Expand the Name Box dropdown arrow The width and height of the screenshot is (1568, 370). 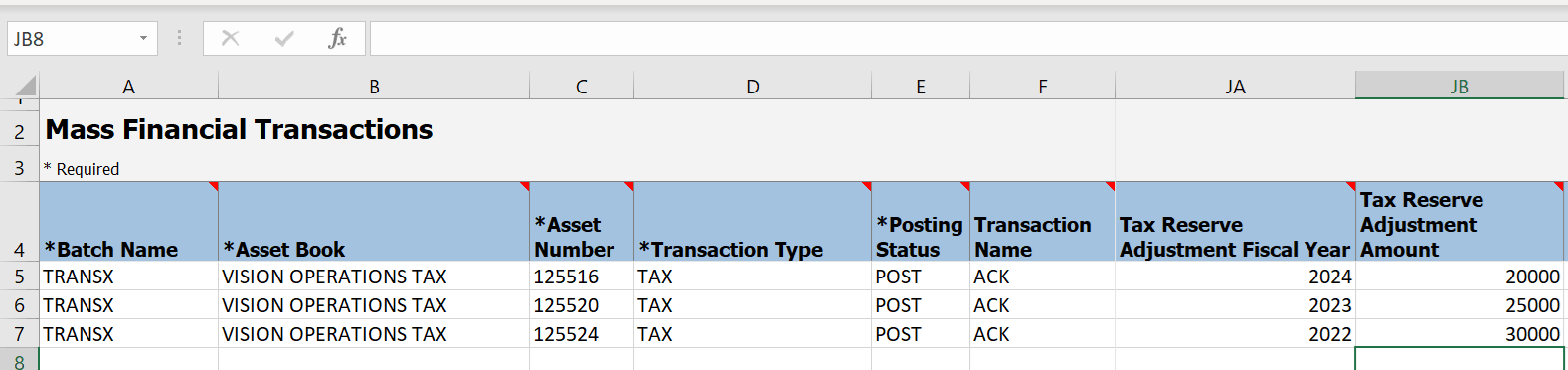[143, 39]
